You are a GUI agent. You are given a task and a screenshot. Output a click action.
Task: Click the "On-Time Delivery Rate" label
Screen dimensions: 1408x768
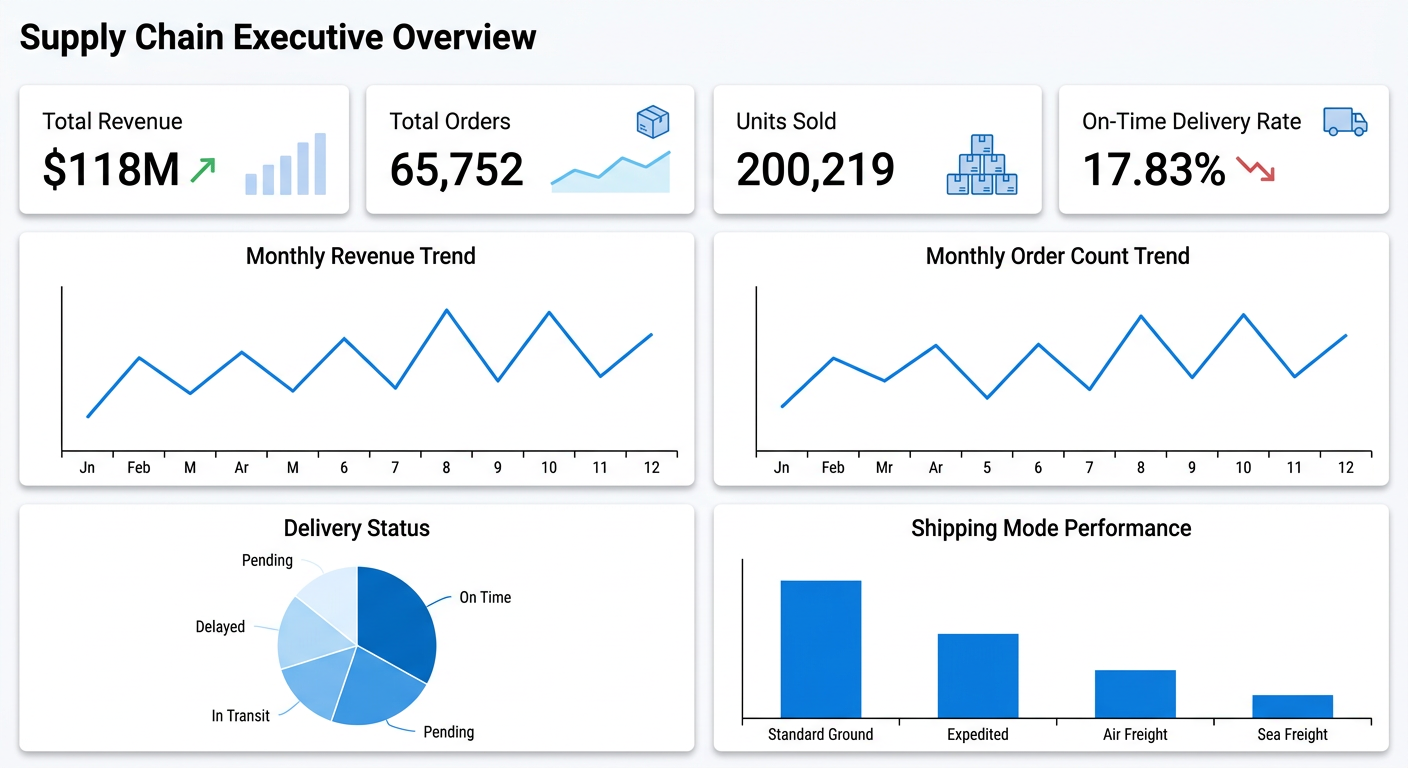[1192, 122]
